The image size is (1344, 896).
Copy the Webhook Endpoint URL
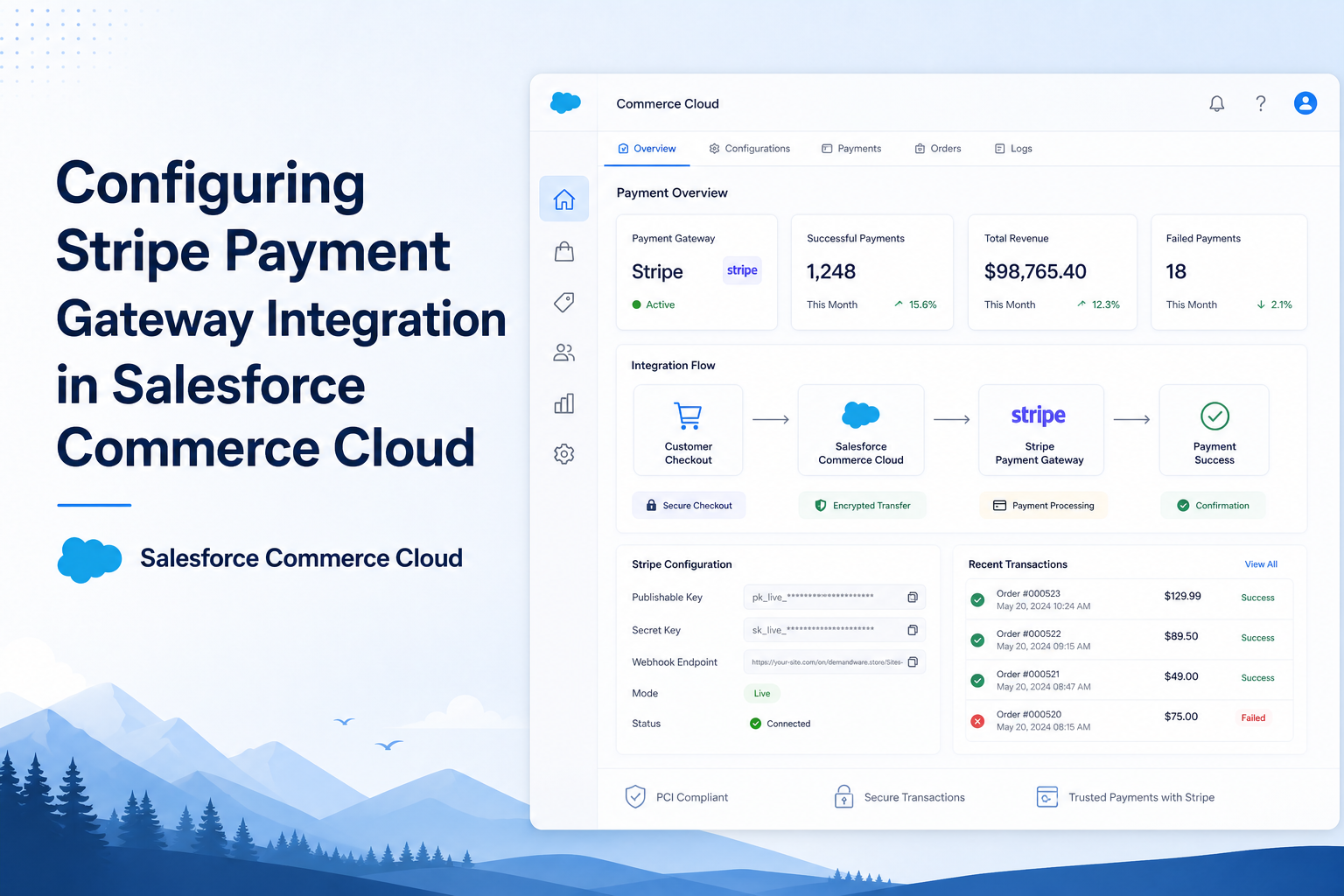click(x=913, y=662)
